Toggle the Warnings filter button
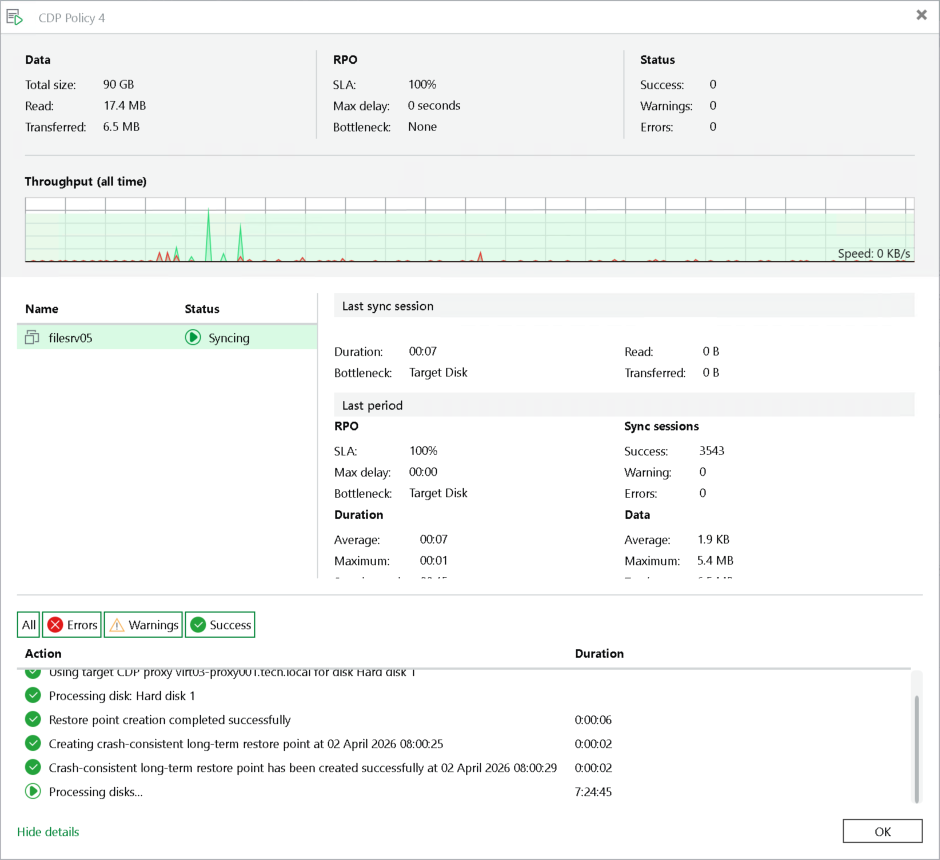This screenshot has width=940, height=860. point(143,624)
